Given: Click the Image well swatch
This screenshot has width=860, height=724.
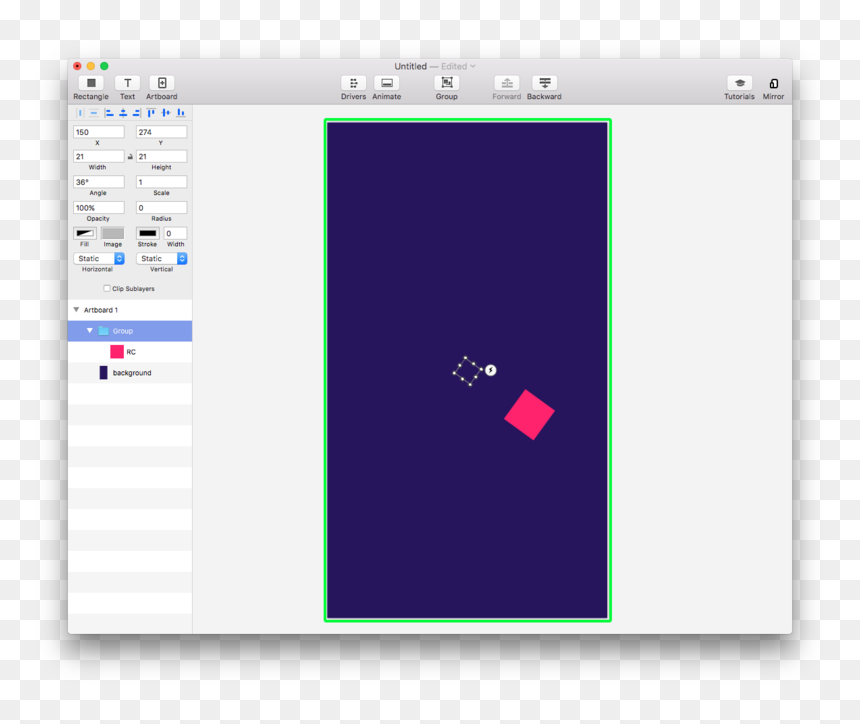Looking at the screenshot, I should tap(112, 233).
